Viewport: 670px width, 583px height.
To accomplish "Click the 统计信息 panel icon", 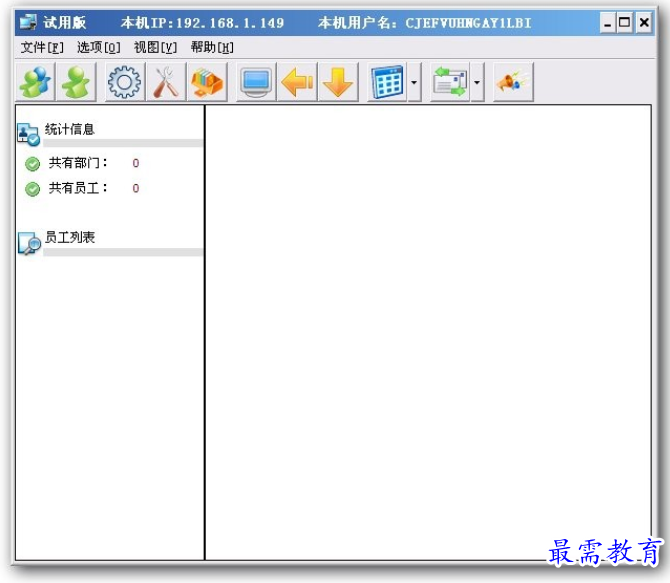I will [x=28, y=134].
